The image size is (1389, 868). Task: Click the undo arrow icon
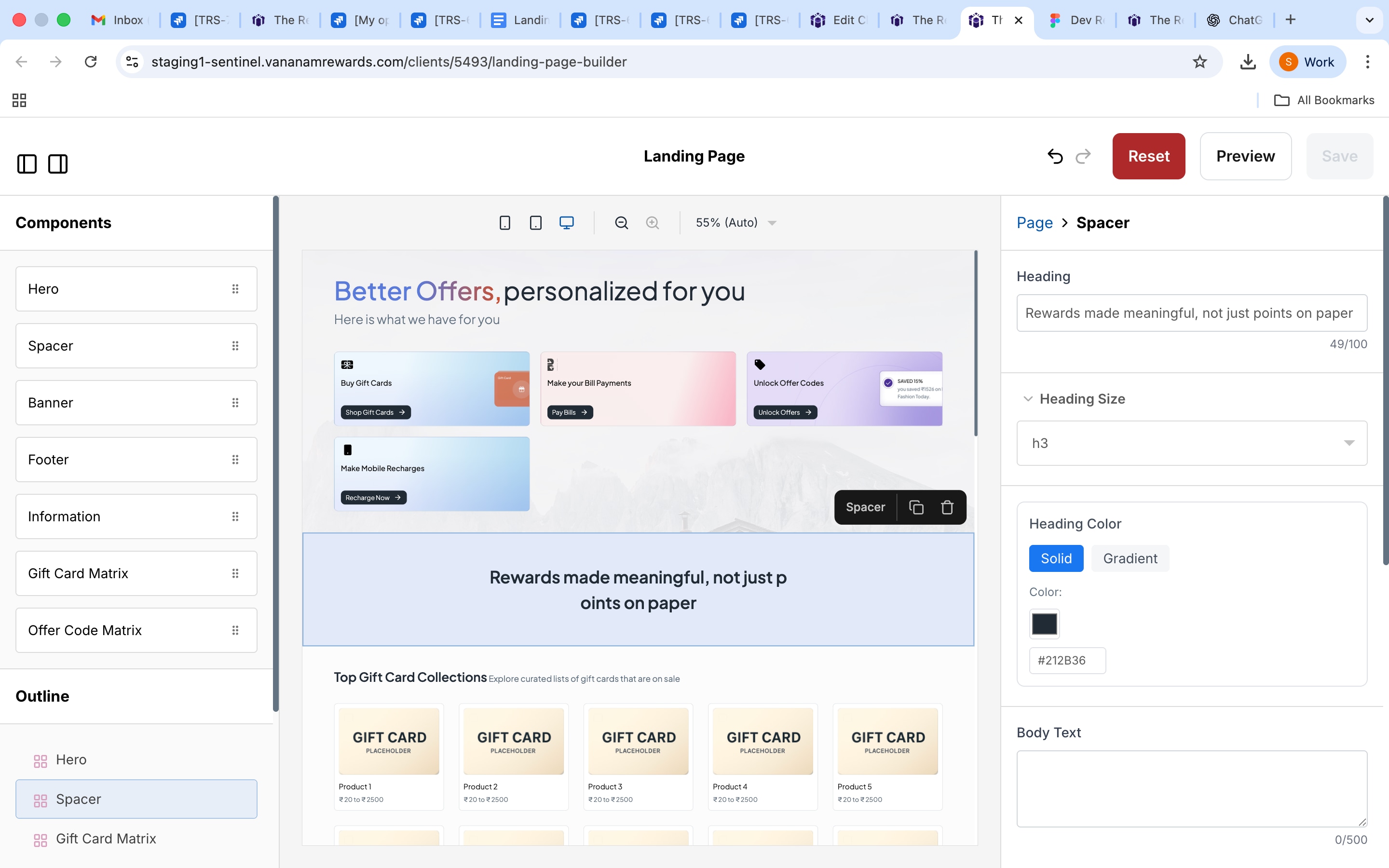point(1055,156)
